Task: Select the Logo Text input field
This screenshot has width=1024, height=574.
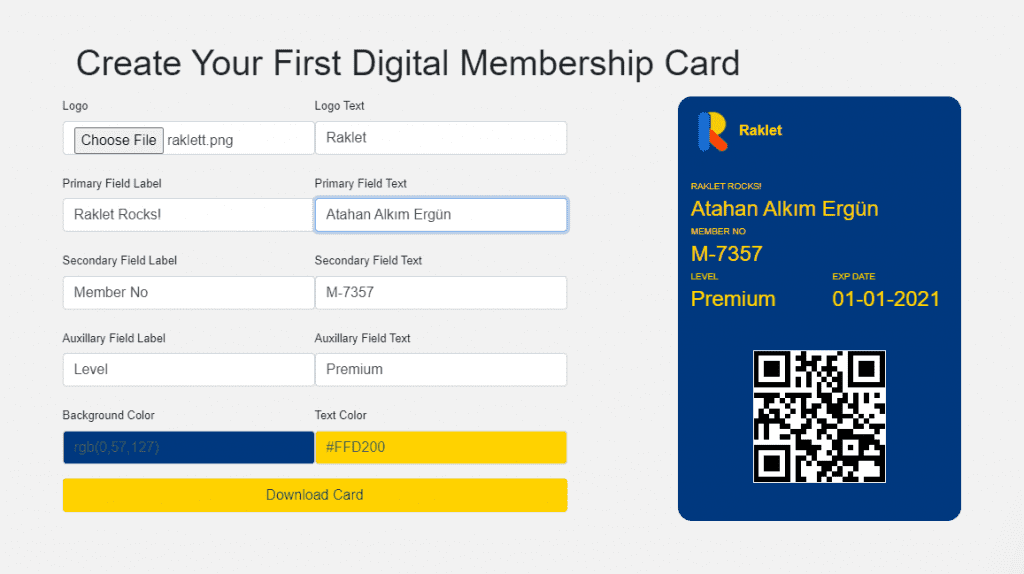Action: coord(441,138)
